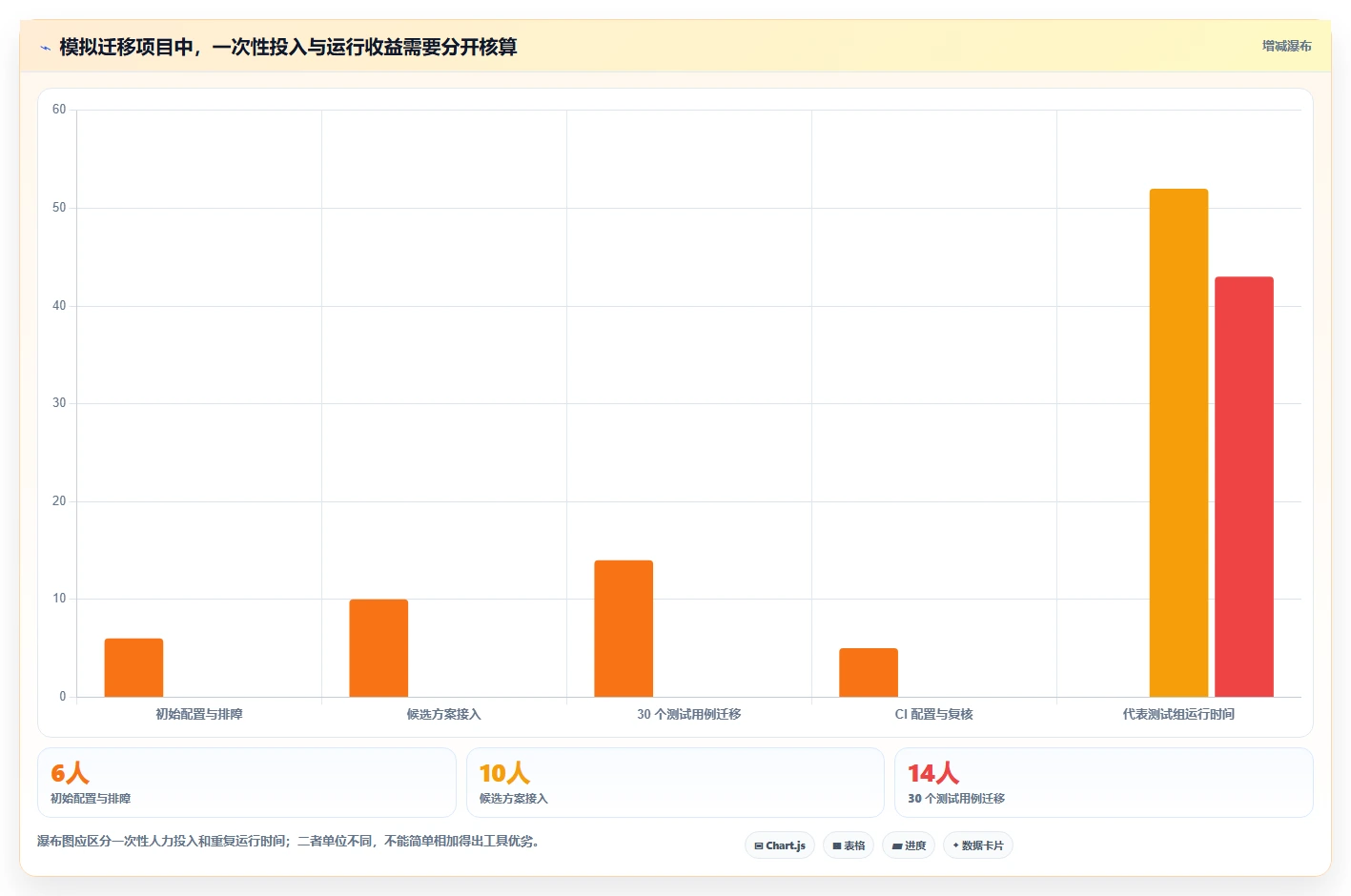
Task: Click the 初始配置与排障 axis label
Action: click(x=199, y=714)
